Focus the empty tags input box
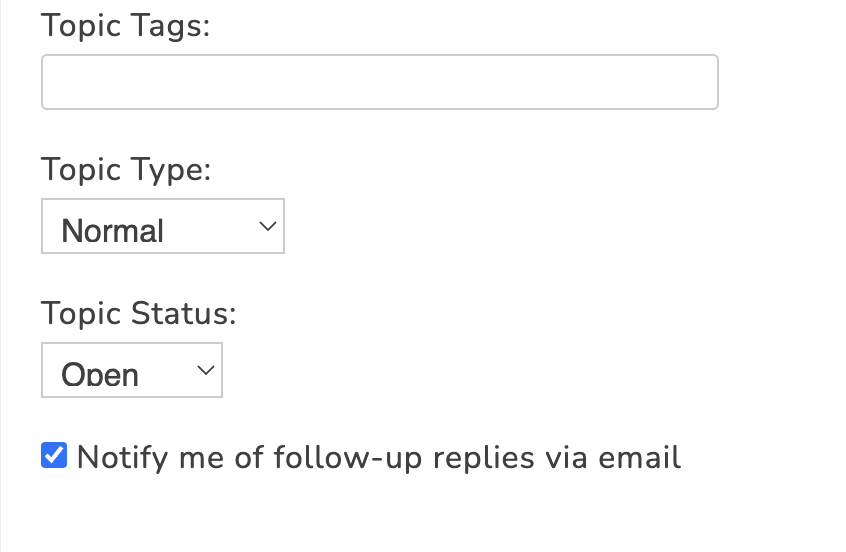 tap(379, 82)
